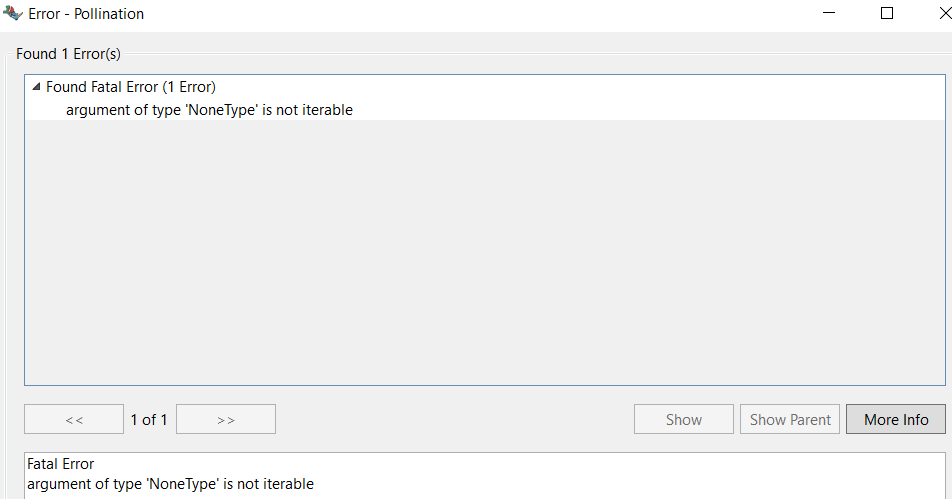Click the "1 of 1" error counter
The width and height of the screenshot is (952, 499).
pyautogui.click(x=149, y=420)
